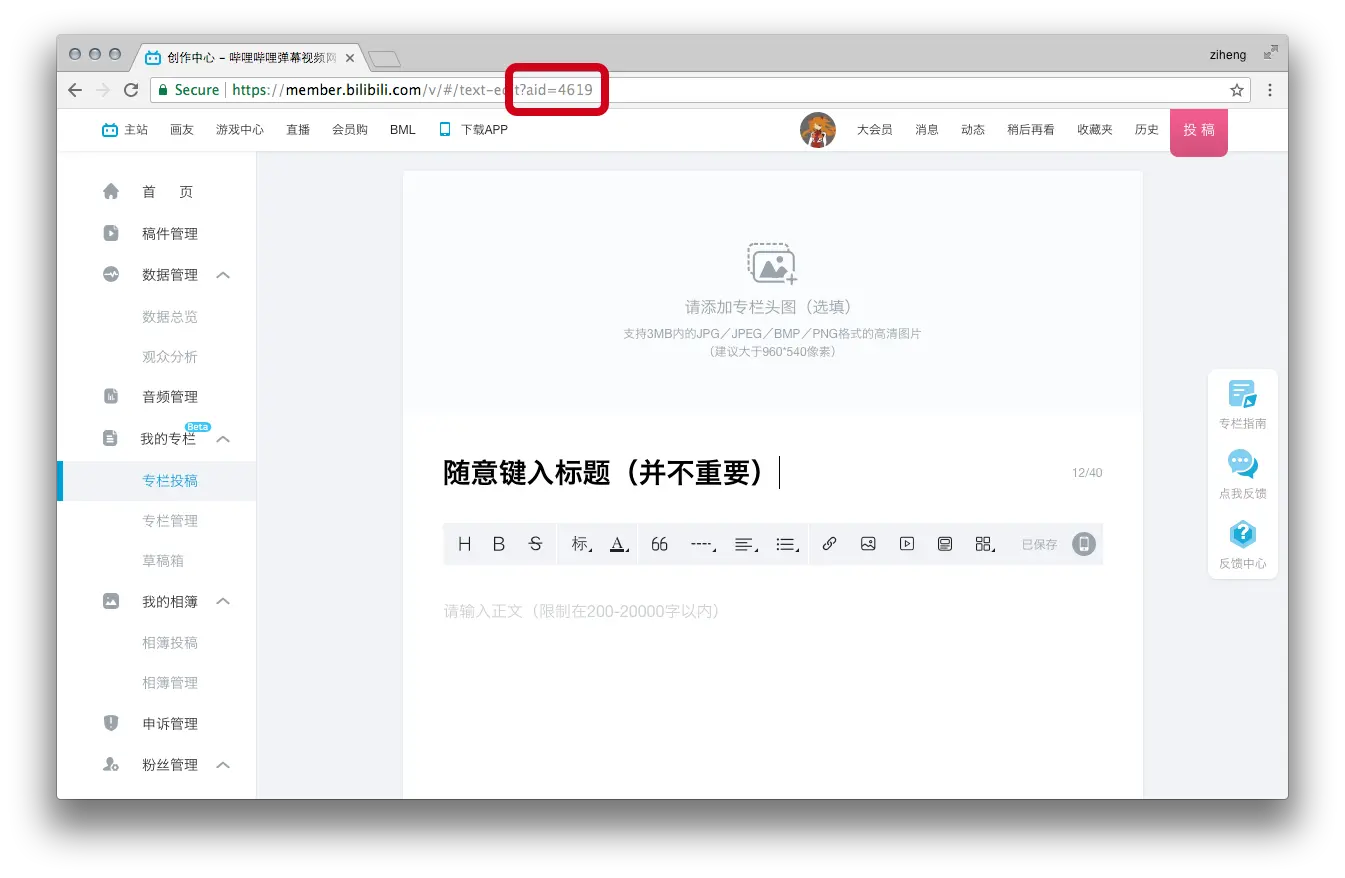
Task: Open 稍后再看 in the top navigation
Action: 1031,130
